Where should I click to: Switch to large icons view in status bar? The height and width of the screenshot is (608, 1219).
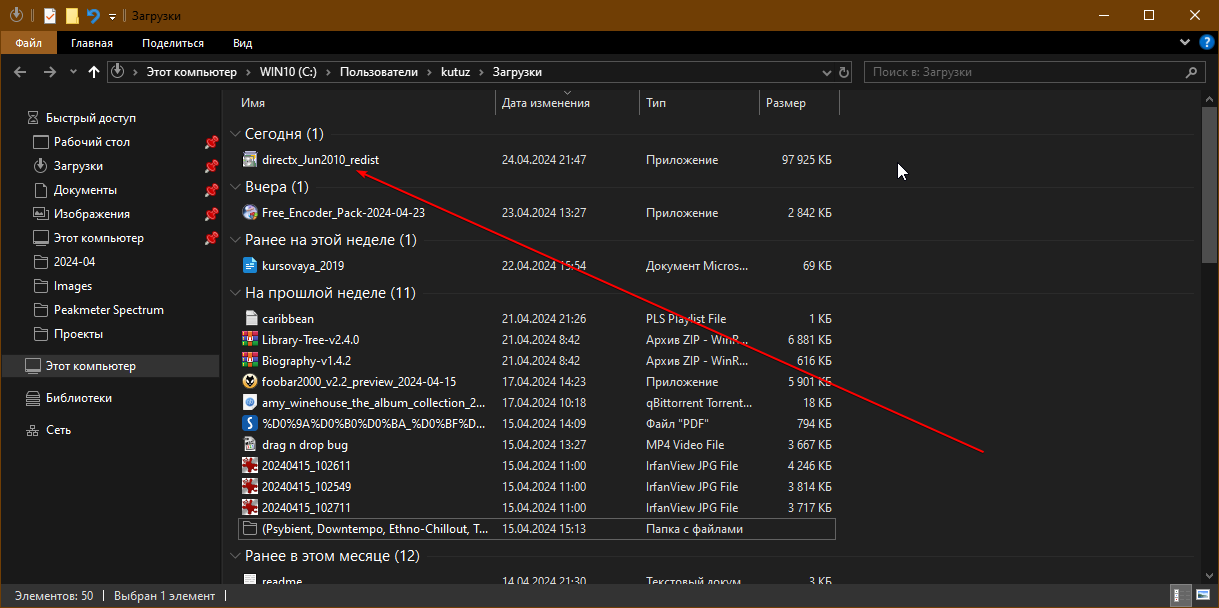click(x=1205, y=596)
